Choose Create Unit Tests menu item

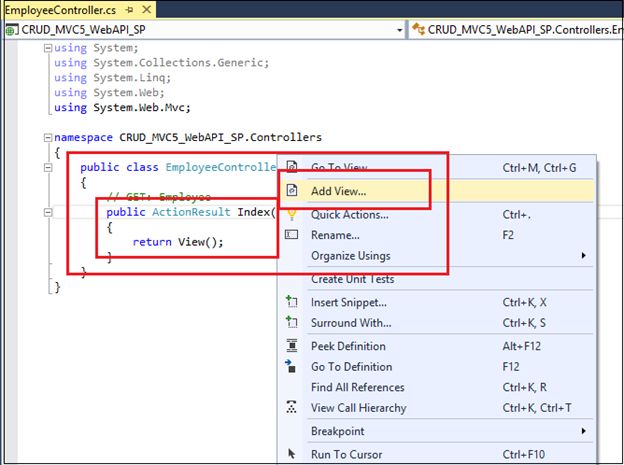point(437,279)
